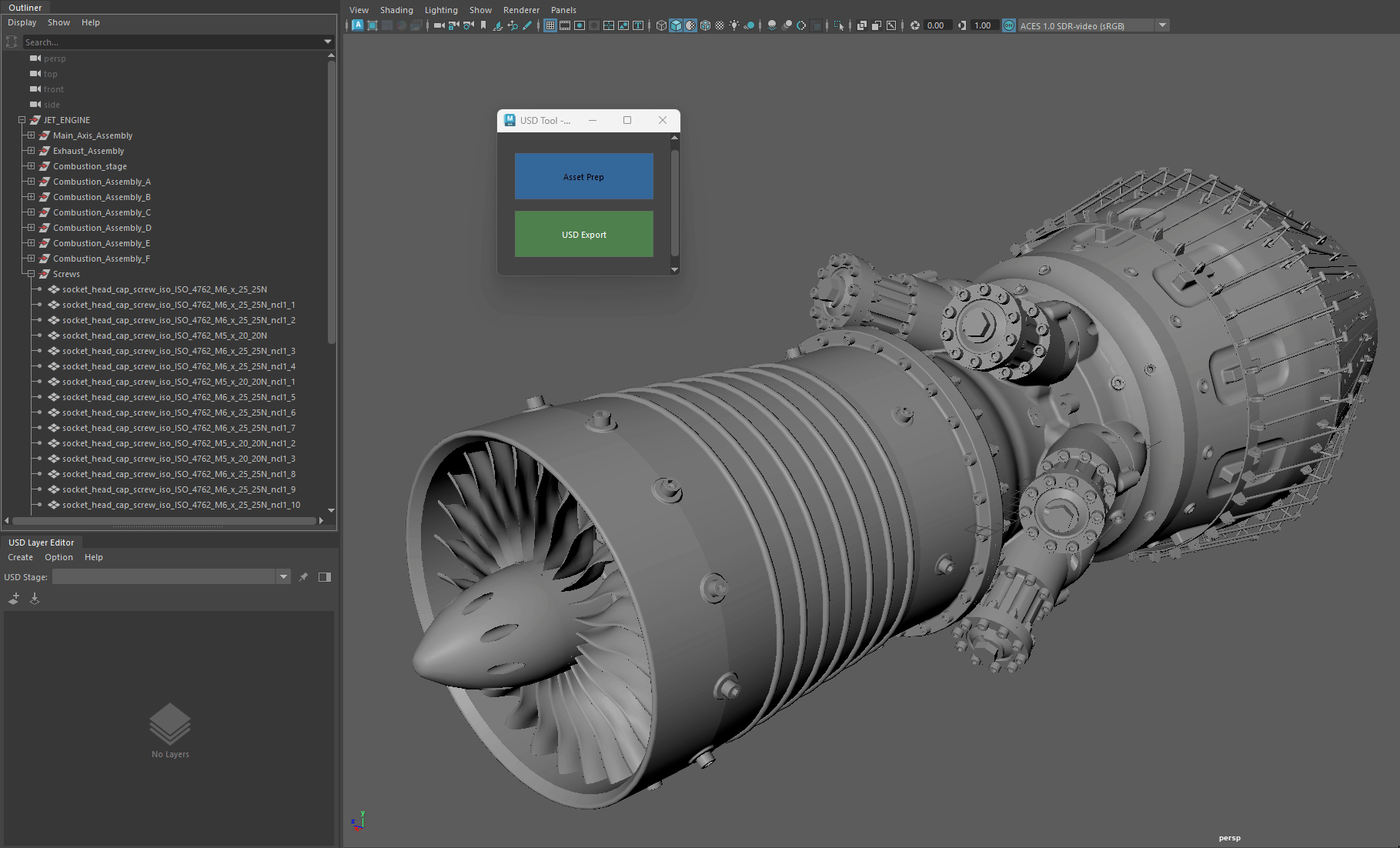Image resolution: width=1400 pixels, height=848 pixels.
Task: Enable the resolution gate overlay
Action: pos(580,25)
